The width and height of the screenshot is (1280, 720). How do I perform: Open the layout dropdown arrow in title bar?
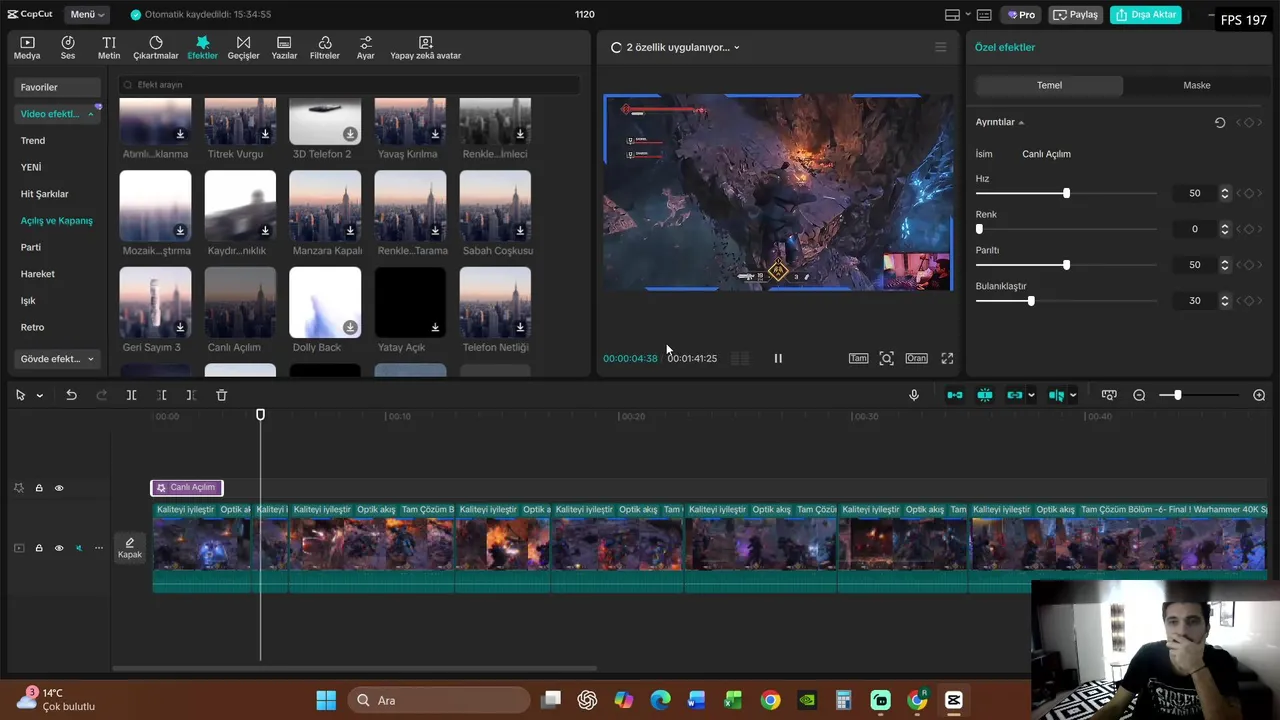coord(968,15)
